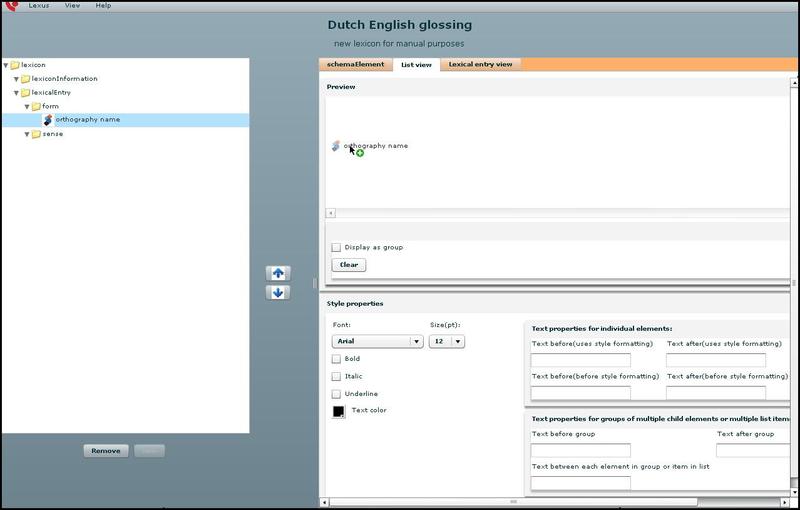Open the Arial font dropdown

point(377,341)
